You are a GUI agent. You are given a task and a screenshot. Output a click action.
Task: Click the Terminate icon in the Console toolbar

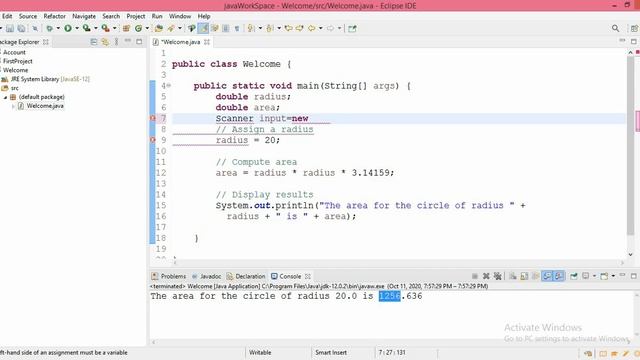[x=475, y=276]
